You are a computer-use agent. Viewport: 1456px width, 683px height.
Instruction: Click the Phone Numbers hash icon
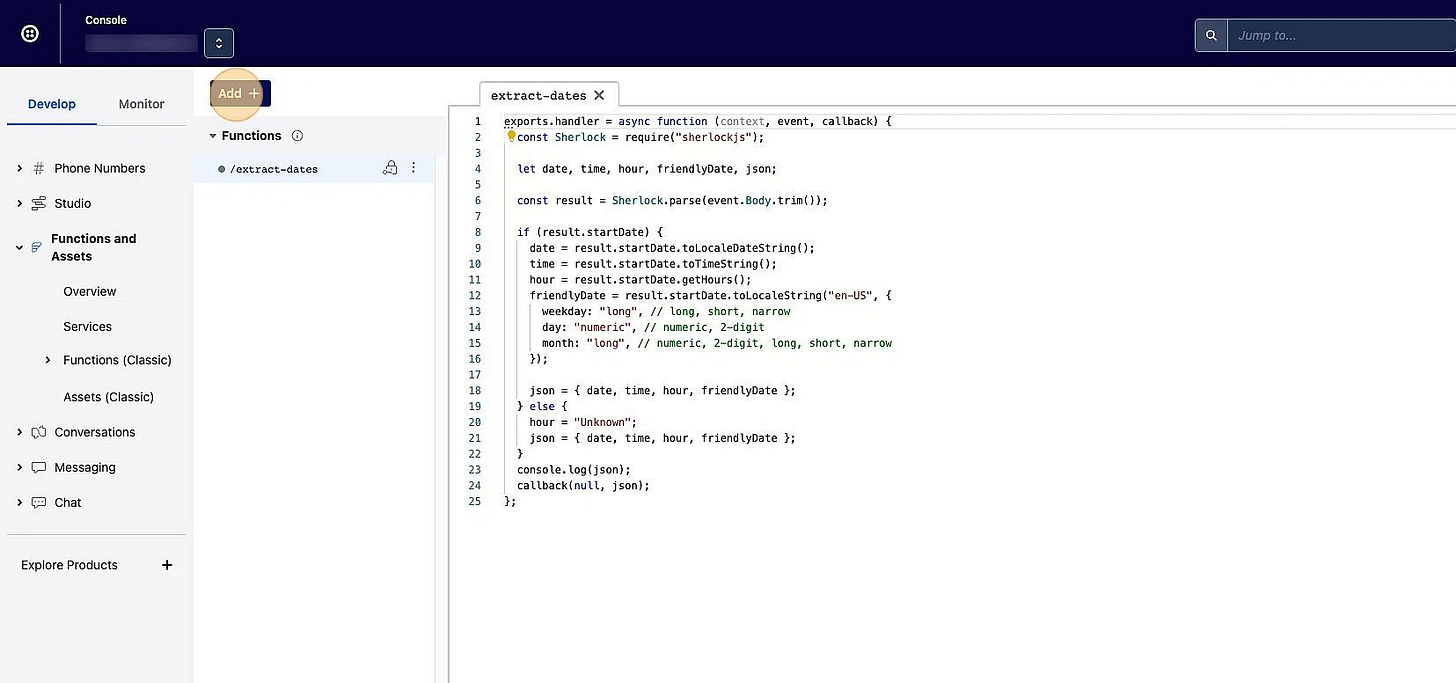(39, 168)
